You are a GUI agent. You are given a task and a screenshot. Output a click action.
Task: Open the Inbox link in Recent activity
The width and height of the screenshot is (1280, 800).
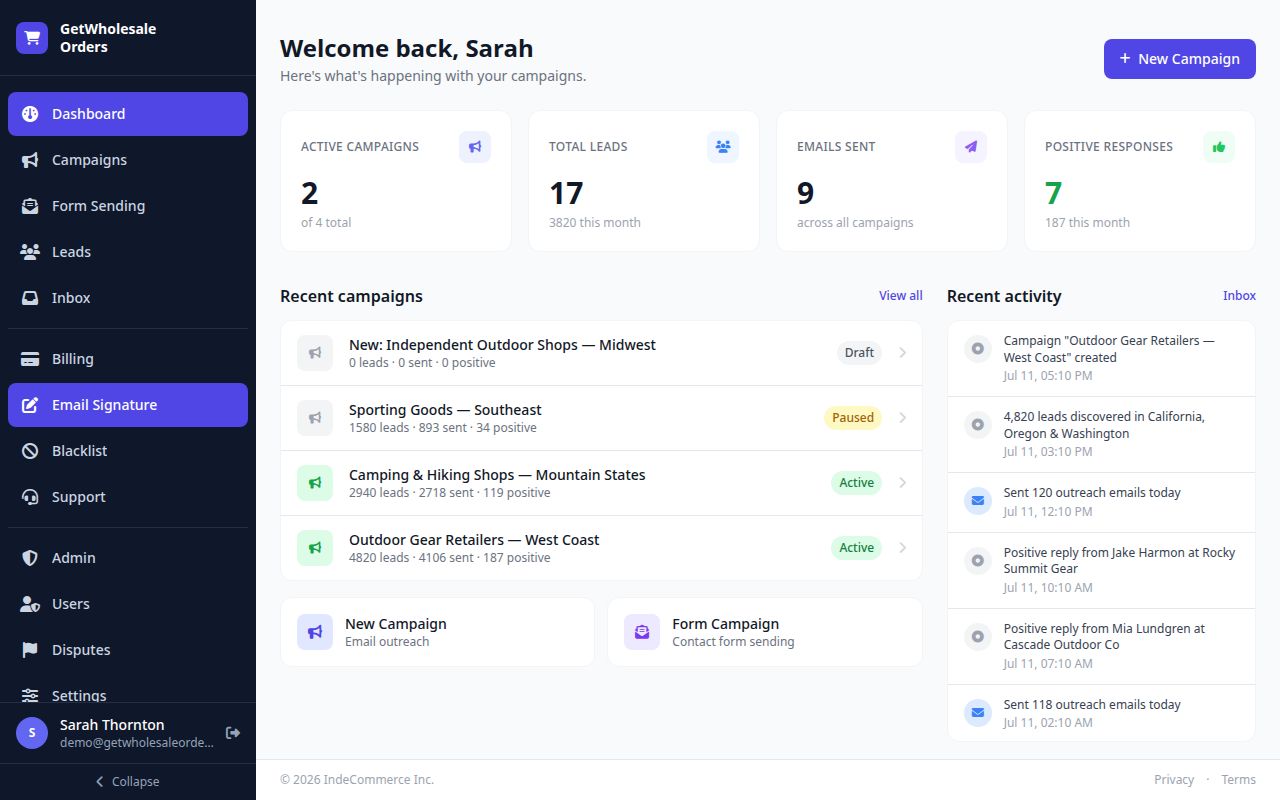(x=1239, y=296)
